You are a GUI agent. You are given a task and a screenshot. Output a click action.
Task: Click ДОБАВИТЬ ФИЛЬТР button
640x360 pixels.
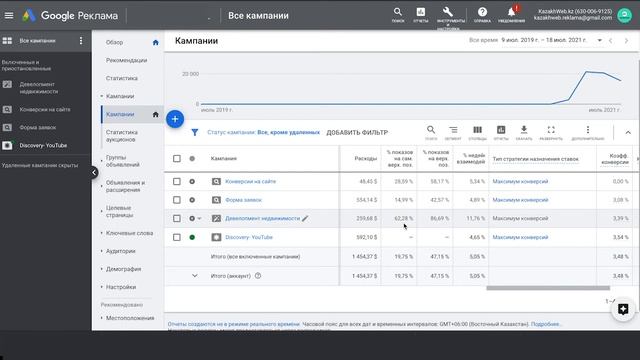click(x=357, y=133)
